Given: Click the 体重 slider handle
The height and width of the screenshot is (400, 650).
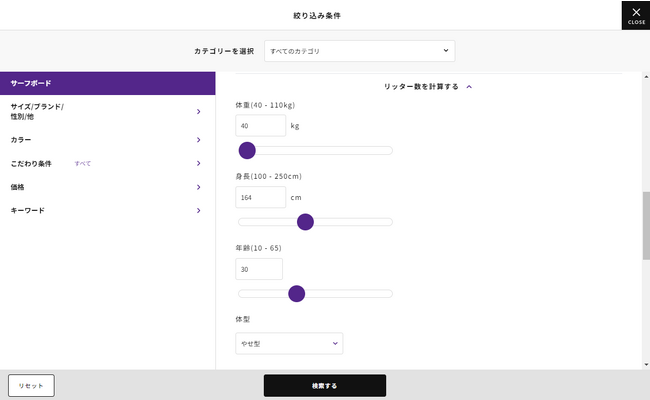Looking at the screenshot, I should [x=247, y=150].
